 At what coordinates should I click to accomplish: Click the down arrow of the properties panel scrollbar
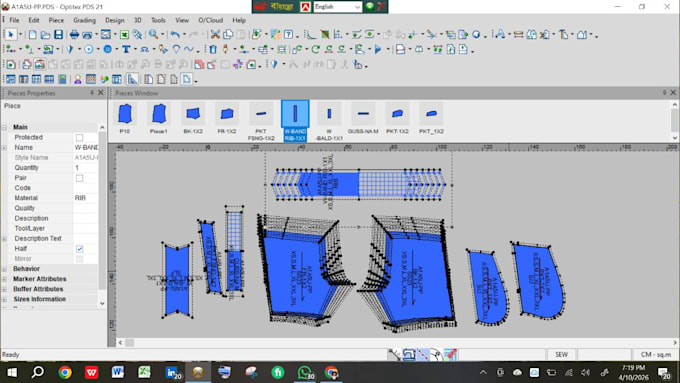[x=102, y=304]
